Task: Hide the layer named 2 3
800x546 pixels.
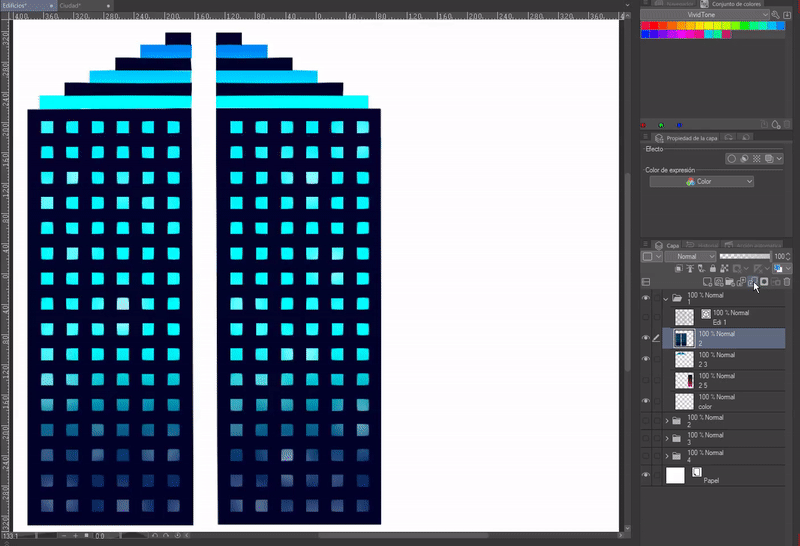Action: [x=646, y=359]
